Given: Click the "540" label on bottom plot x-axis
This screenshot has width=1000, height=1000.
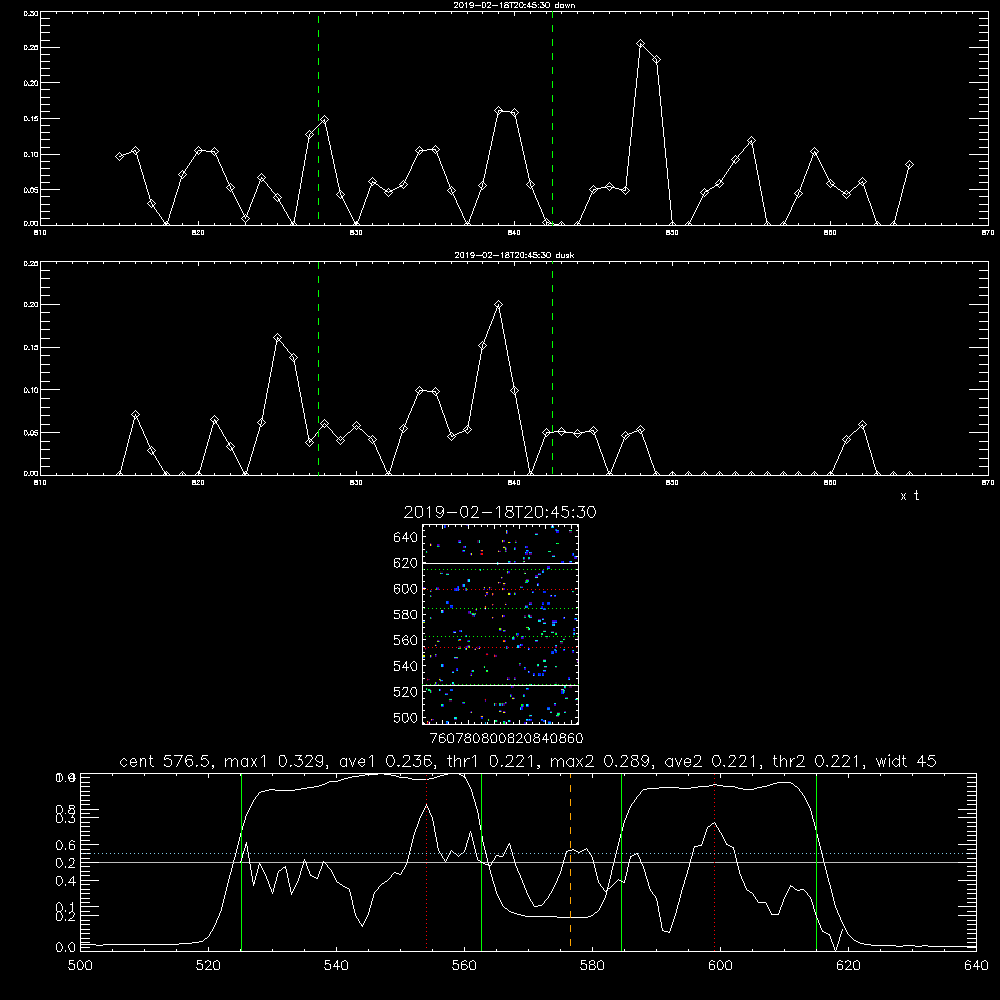Looking at the screenshot, I should pyautogui.click(x=336, y=965).
